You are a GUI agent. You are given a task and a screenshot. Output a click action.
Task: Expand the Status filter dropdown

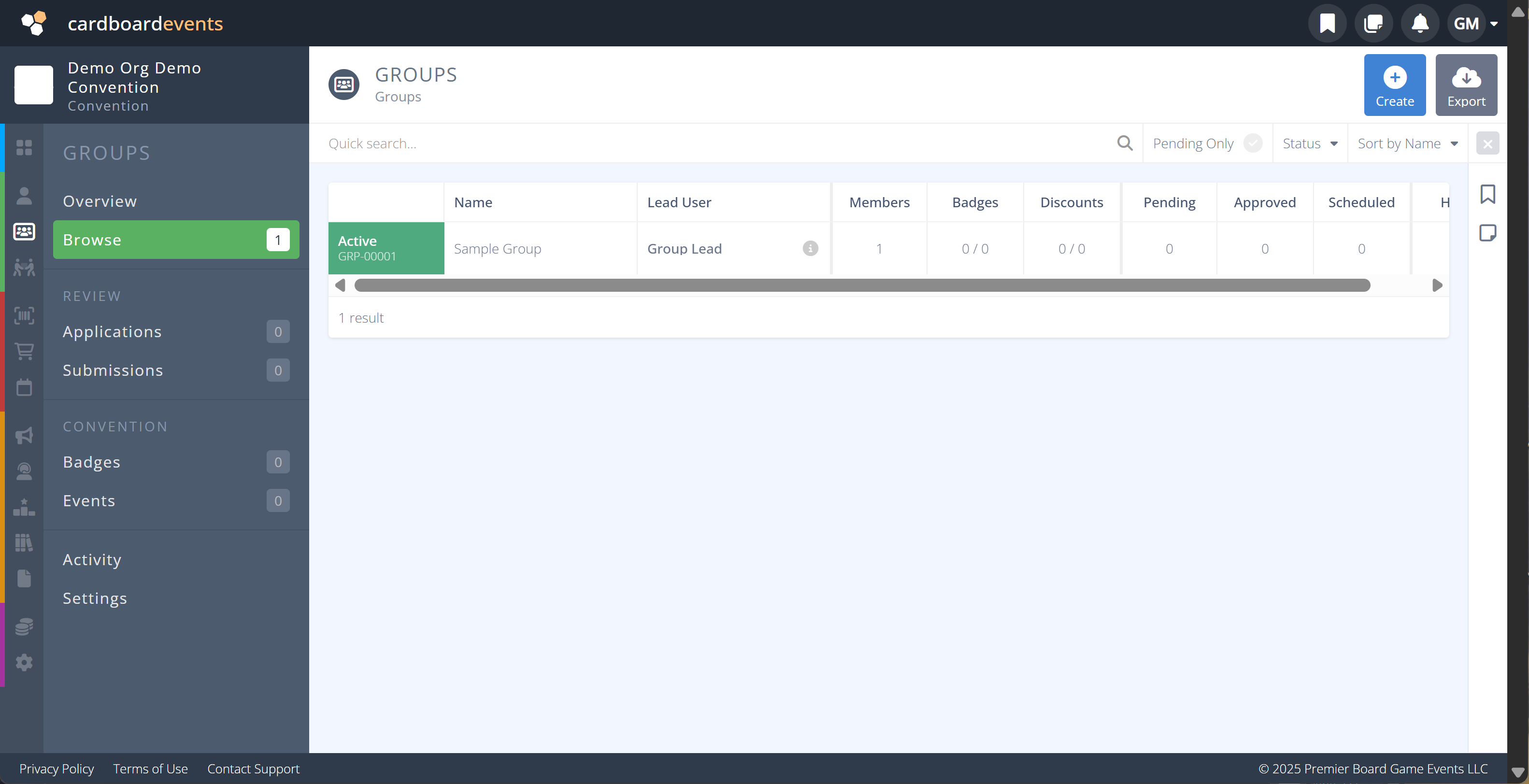(1309, 143)
